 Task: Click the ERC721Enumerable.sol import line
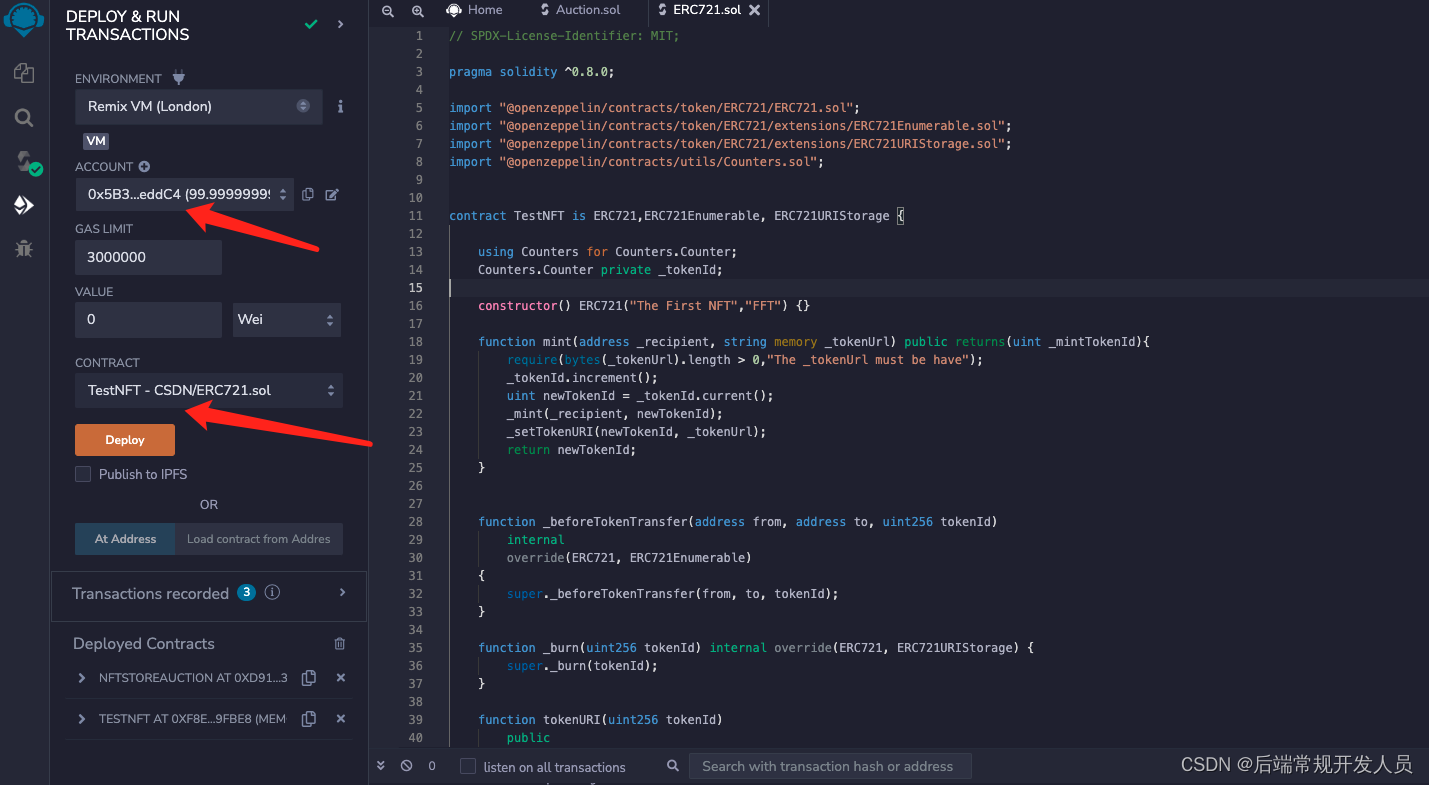732,126
